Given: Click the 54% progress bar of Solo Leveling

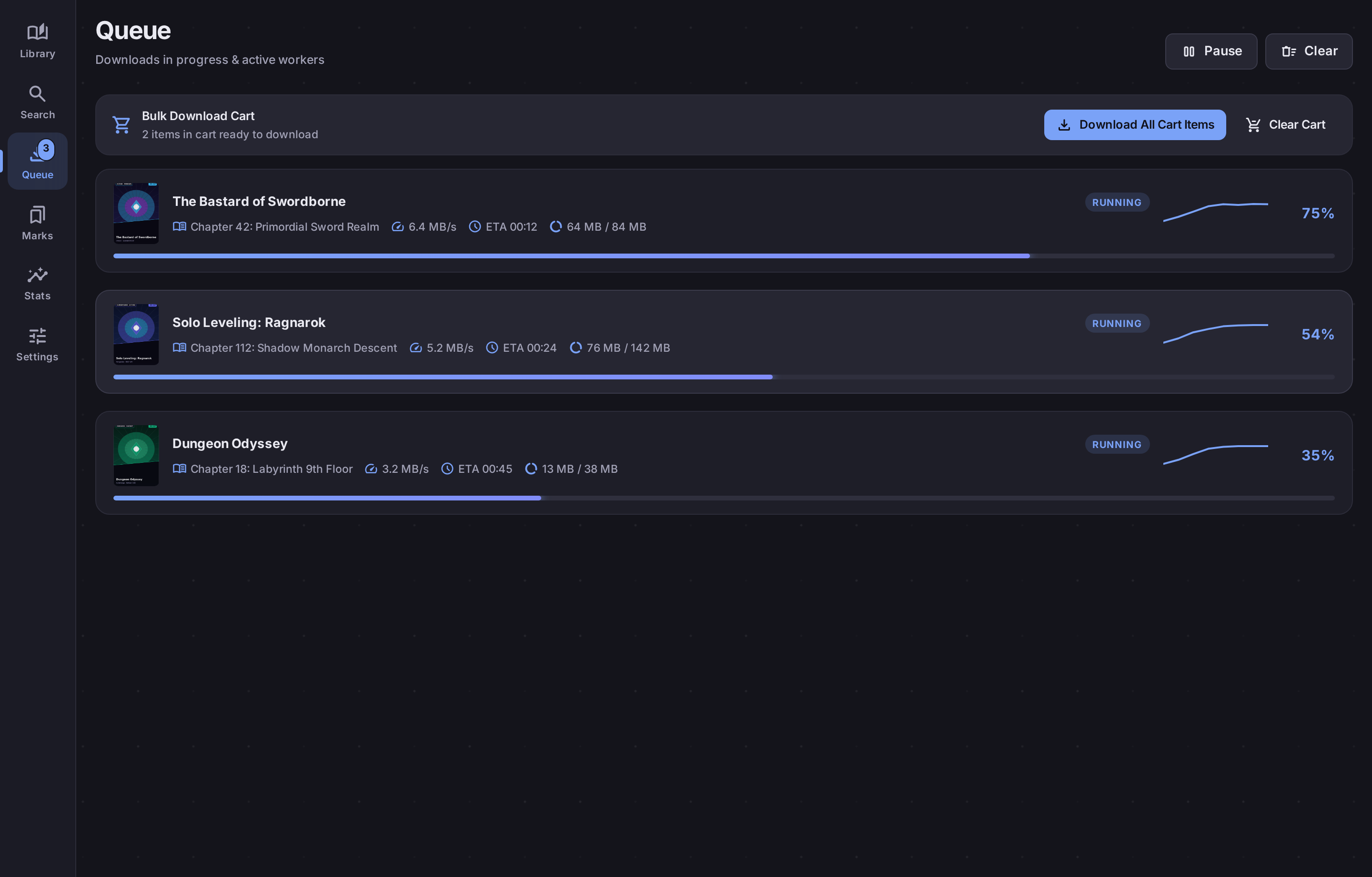Looking at the screenshot, I should click(x=724, y=377).
